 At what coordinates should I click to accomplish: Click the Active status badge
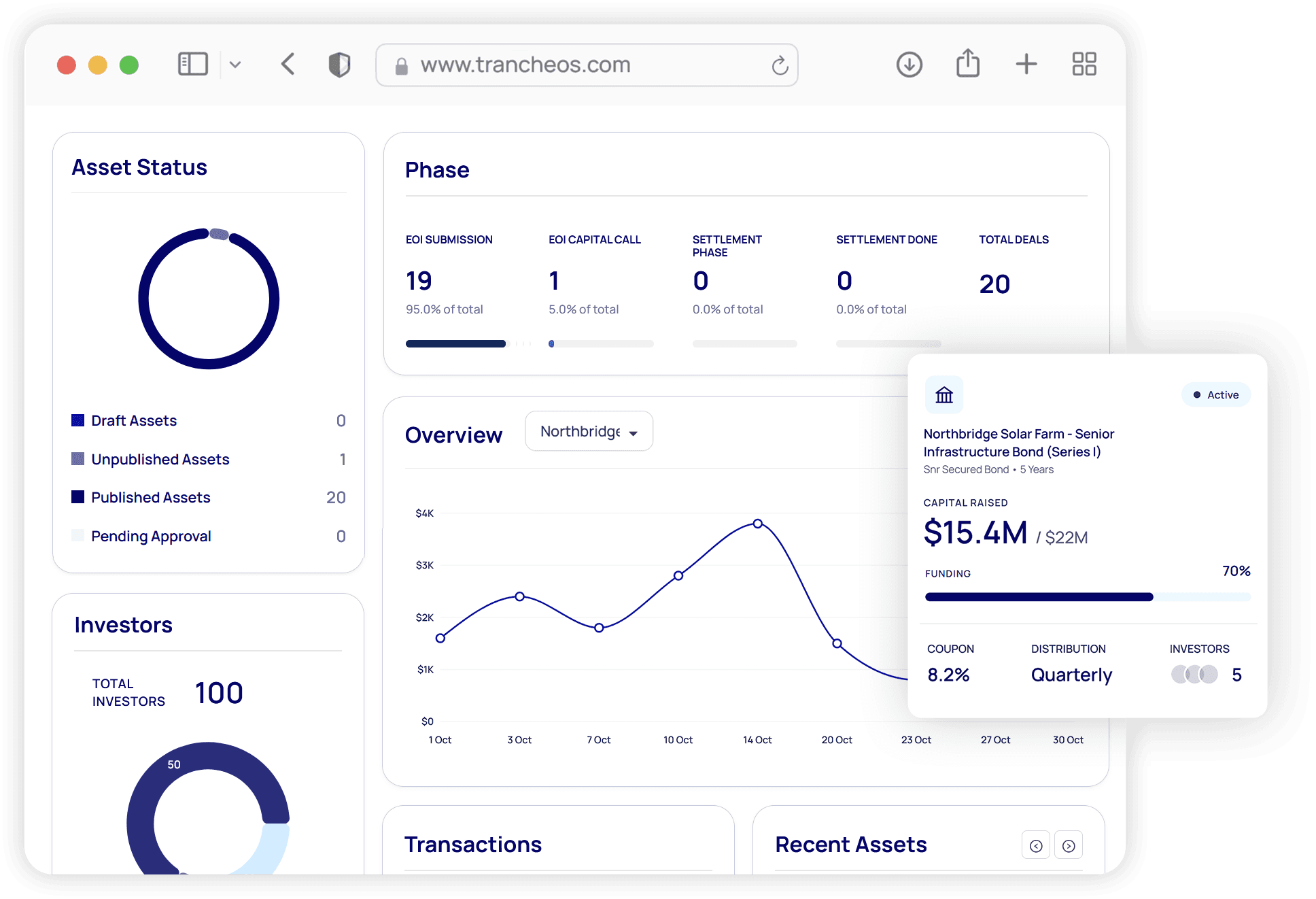coord(1215,395)
